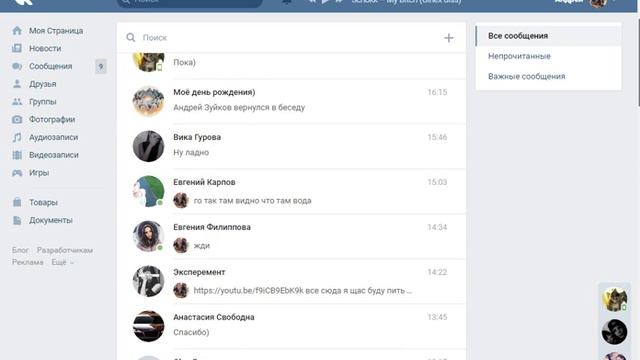Click the Группы people icon
This screenshot has width=640, height=360.
[17, 102]
